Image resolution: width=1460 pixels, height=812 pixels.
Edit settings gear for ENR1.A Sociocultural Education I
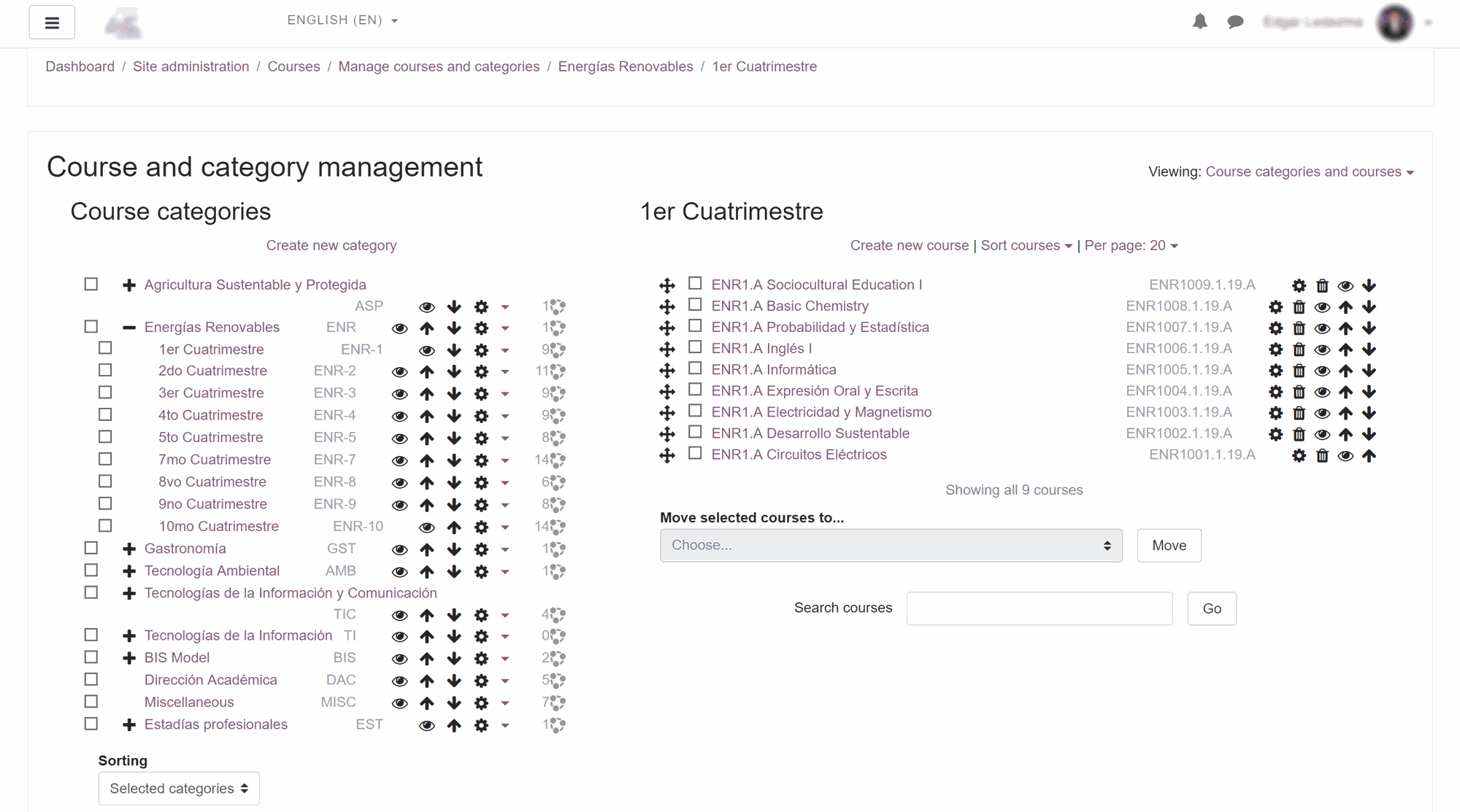pyautogui.click(x=1299, y=286)
